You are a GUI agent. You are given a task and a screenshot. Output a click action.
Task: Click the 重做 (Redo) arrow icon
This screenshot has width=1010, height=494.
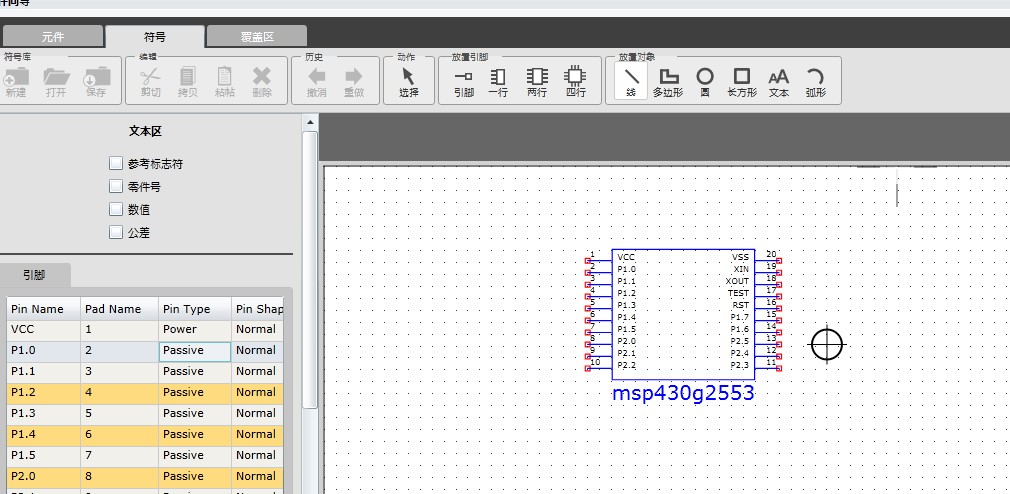pyautogui.click(x=354, y=77)
